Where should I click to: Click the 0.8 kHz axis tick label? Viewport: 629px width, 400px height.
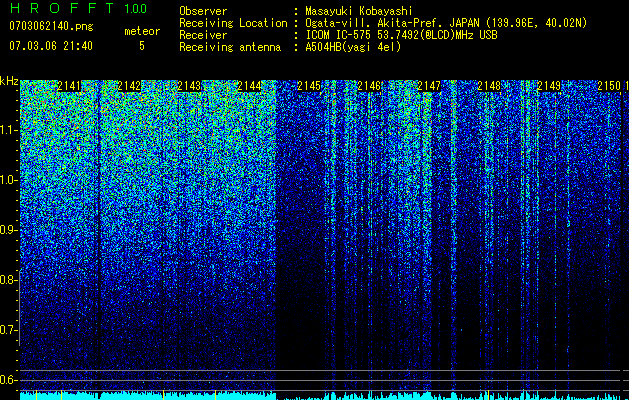click(9, 280)
